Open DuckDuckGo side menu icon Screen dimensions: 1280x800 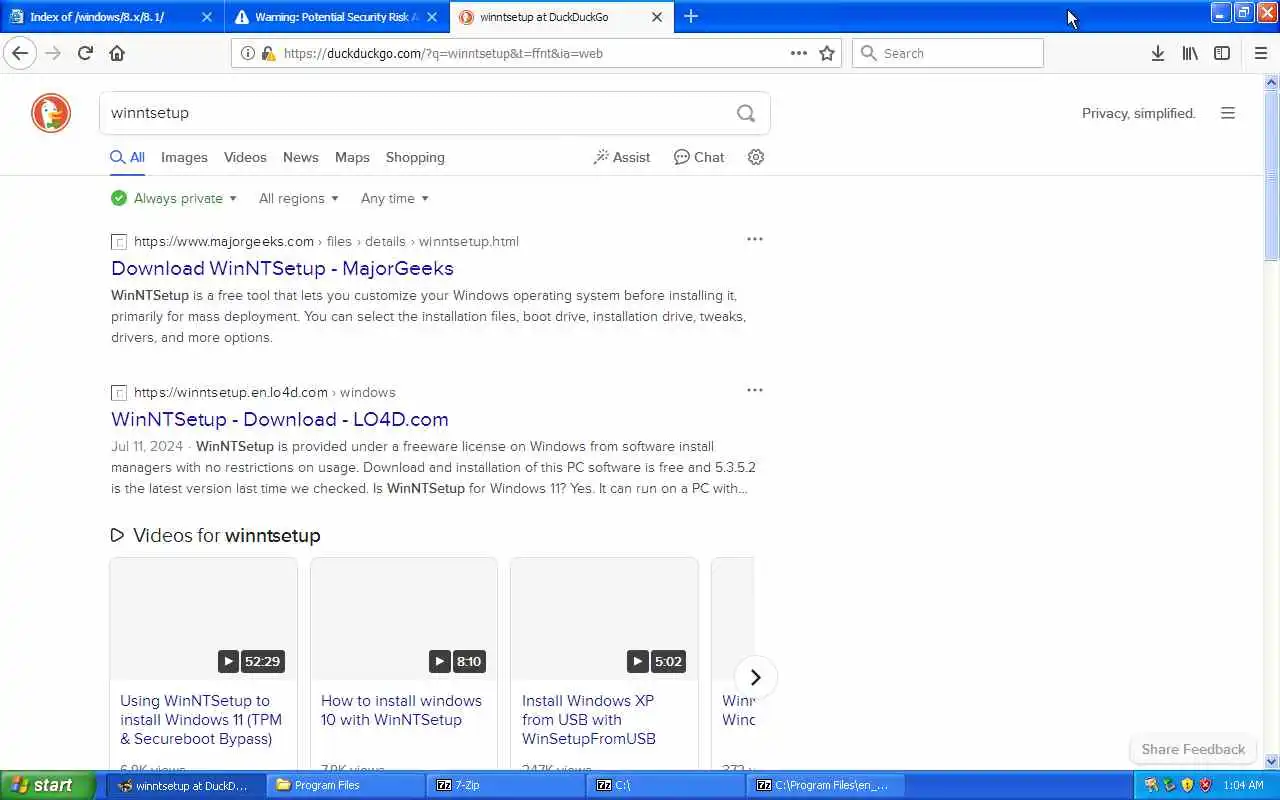point(1228,113)
